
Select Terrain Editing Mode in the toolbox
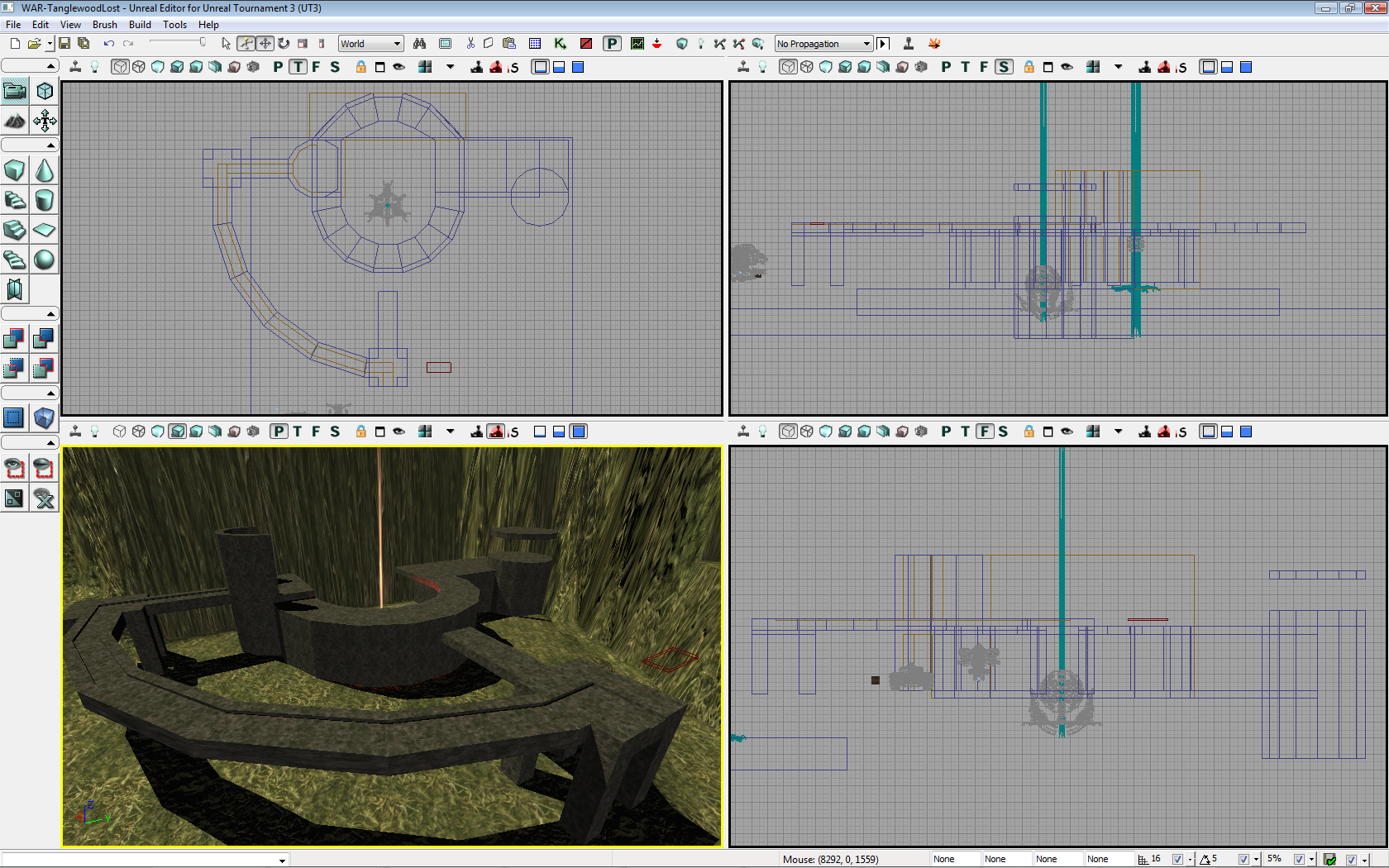tap(15, 122)
